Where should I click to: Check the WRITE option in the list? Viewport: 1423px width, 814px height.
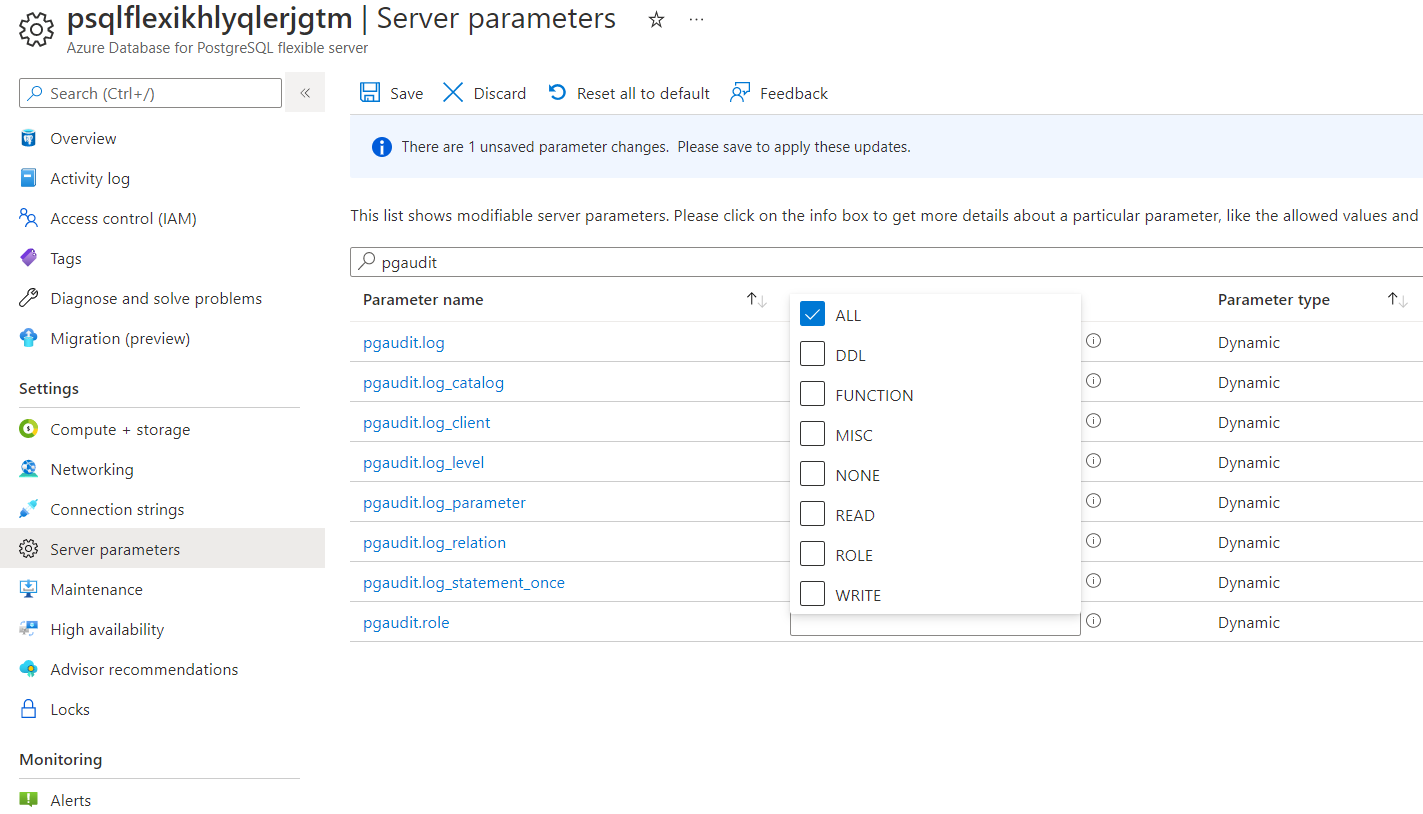click(812, 593)
